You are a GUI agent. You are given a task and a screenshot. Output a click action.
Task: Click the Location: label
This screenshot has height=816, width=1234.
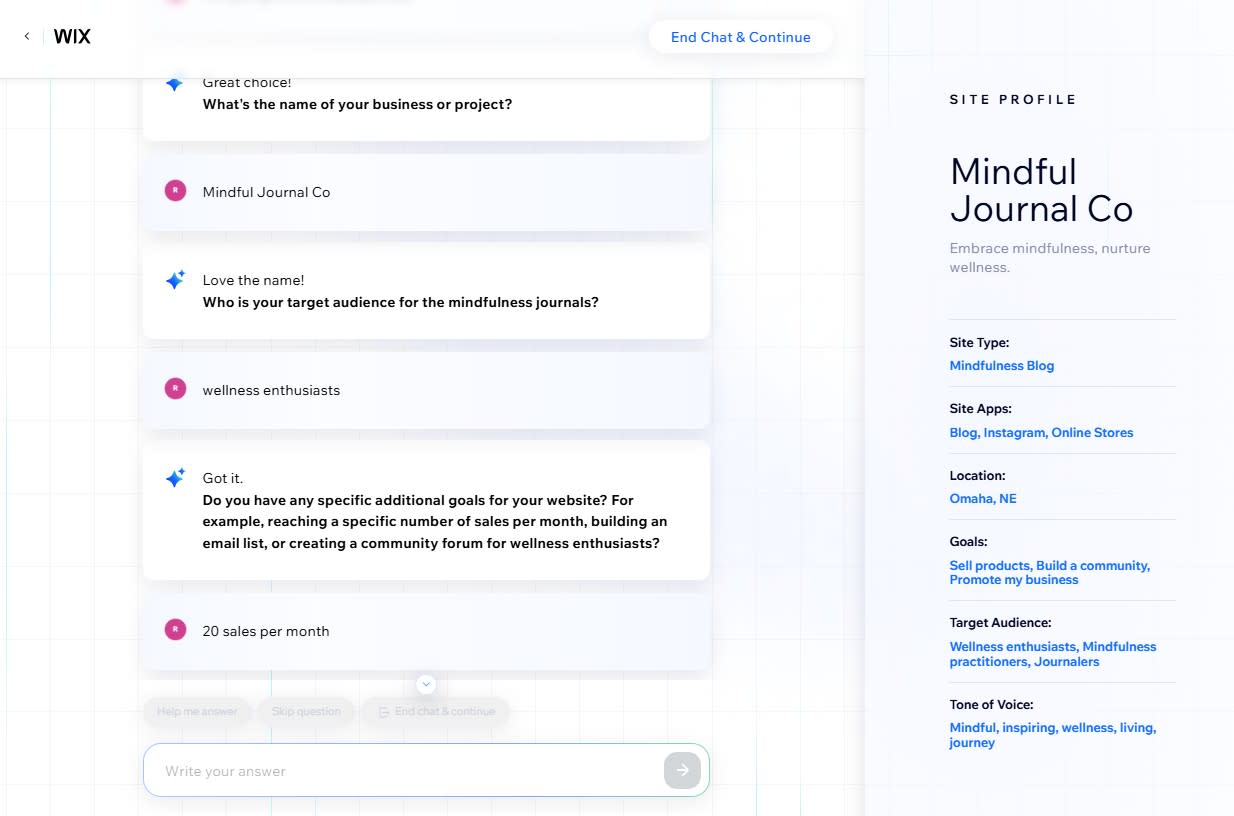(977, 476)
